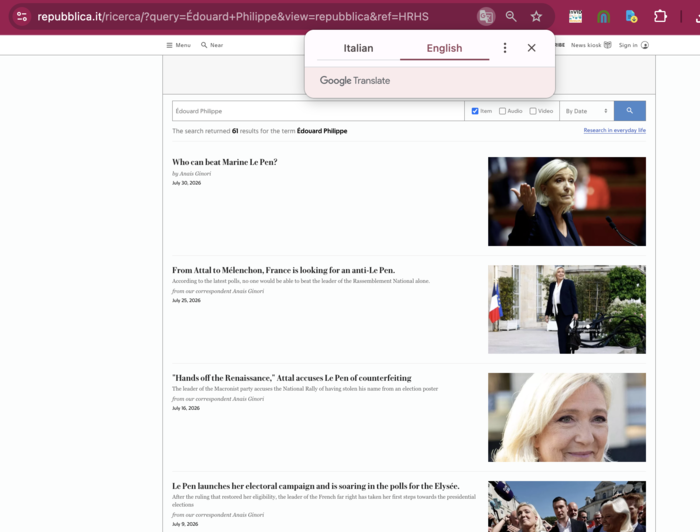Open the News kiosk link

click(x=591, y=45)
